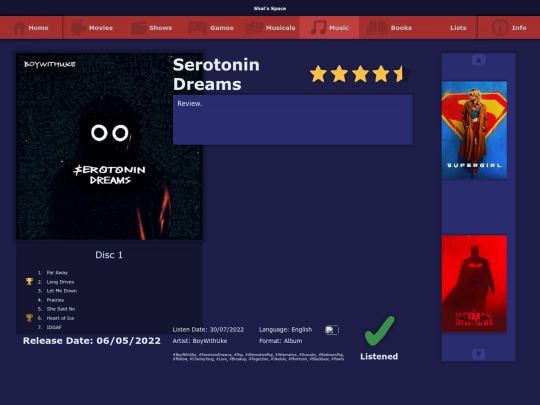Screen dimensions: 540x405
Task: Open Games section via gamepad icon
Action: pyautogui.click(x=197, y=28)
